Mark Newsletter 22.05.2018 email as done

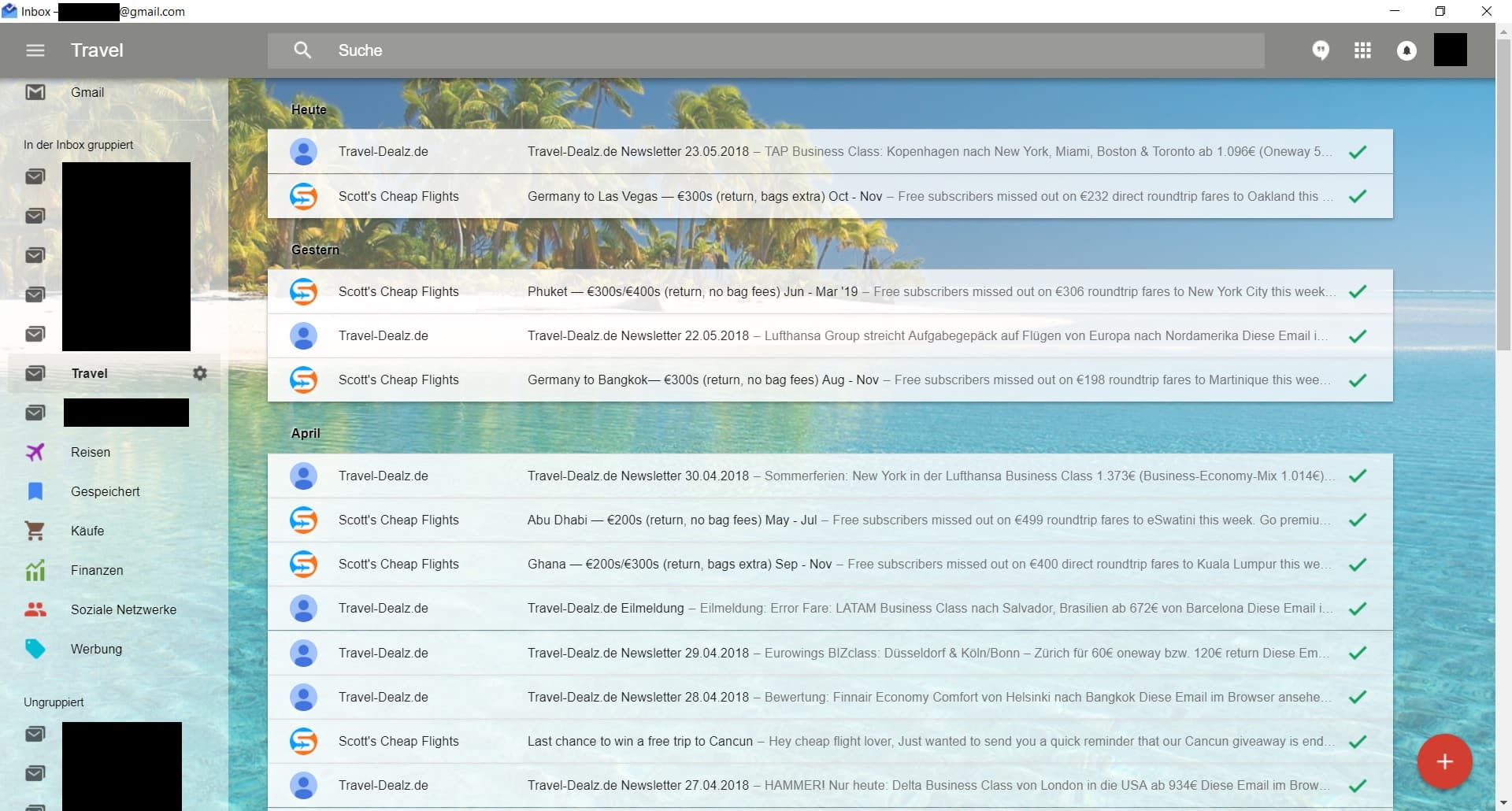pyautogui.click(x=1358, y=336)
